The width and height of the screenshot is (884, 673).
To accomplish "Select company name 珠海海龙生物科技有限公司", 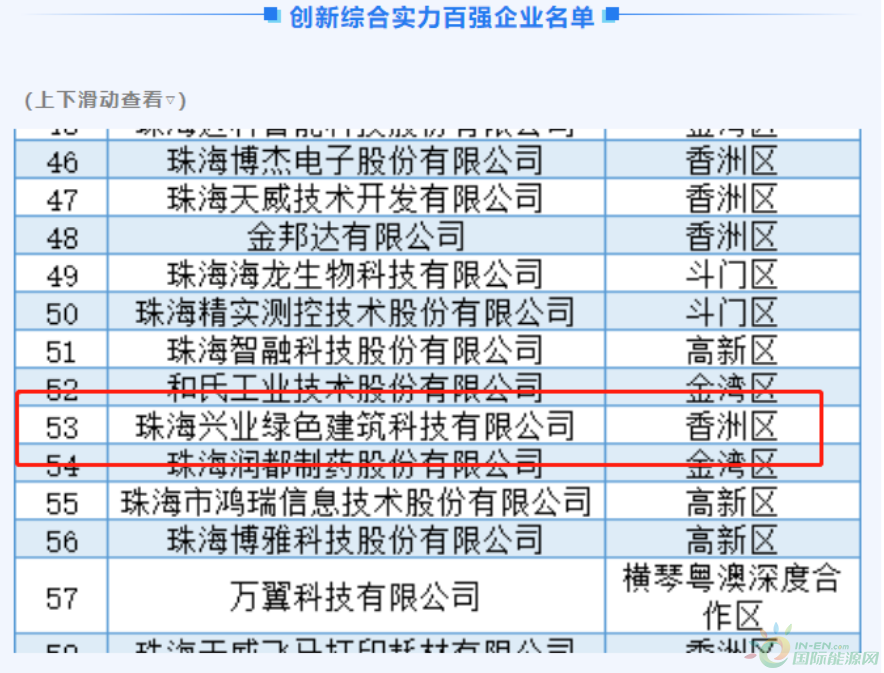I will pyautogui.click(x=355, y=274).
